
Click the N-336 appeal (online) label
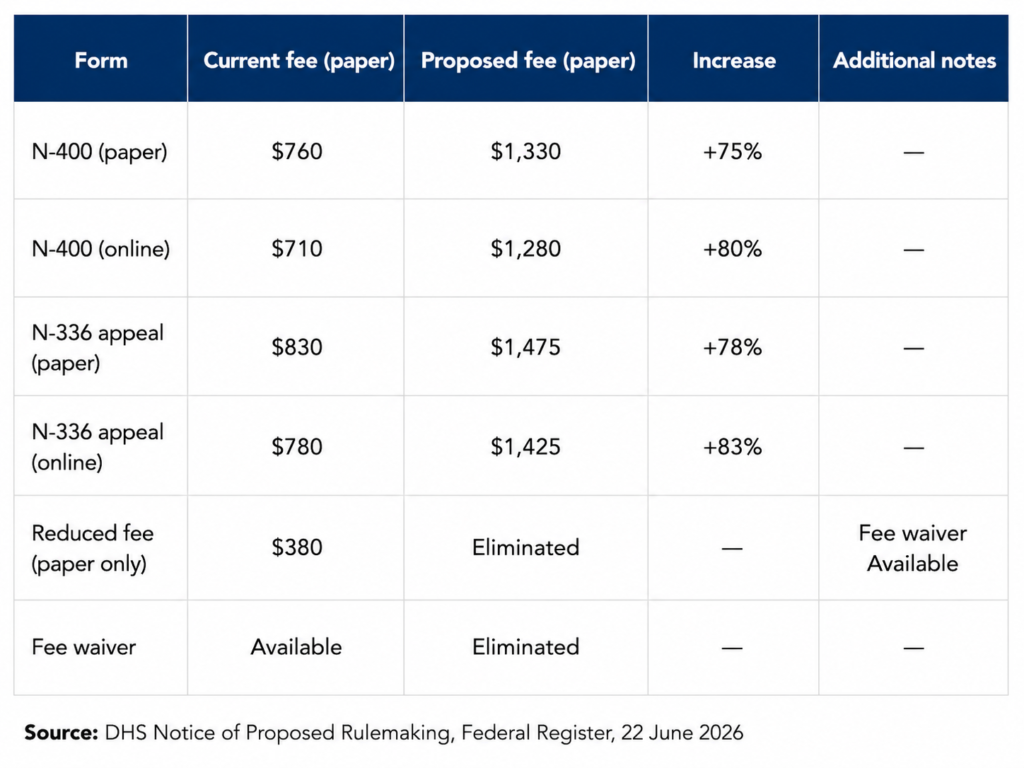point(97,447)
